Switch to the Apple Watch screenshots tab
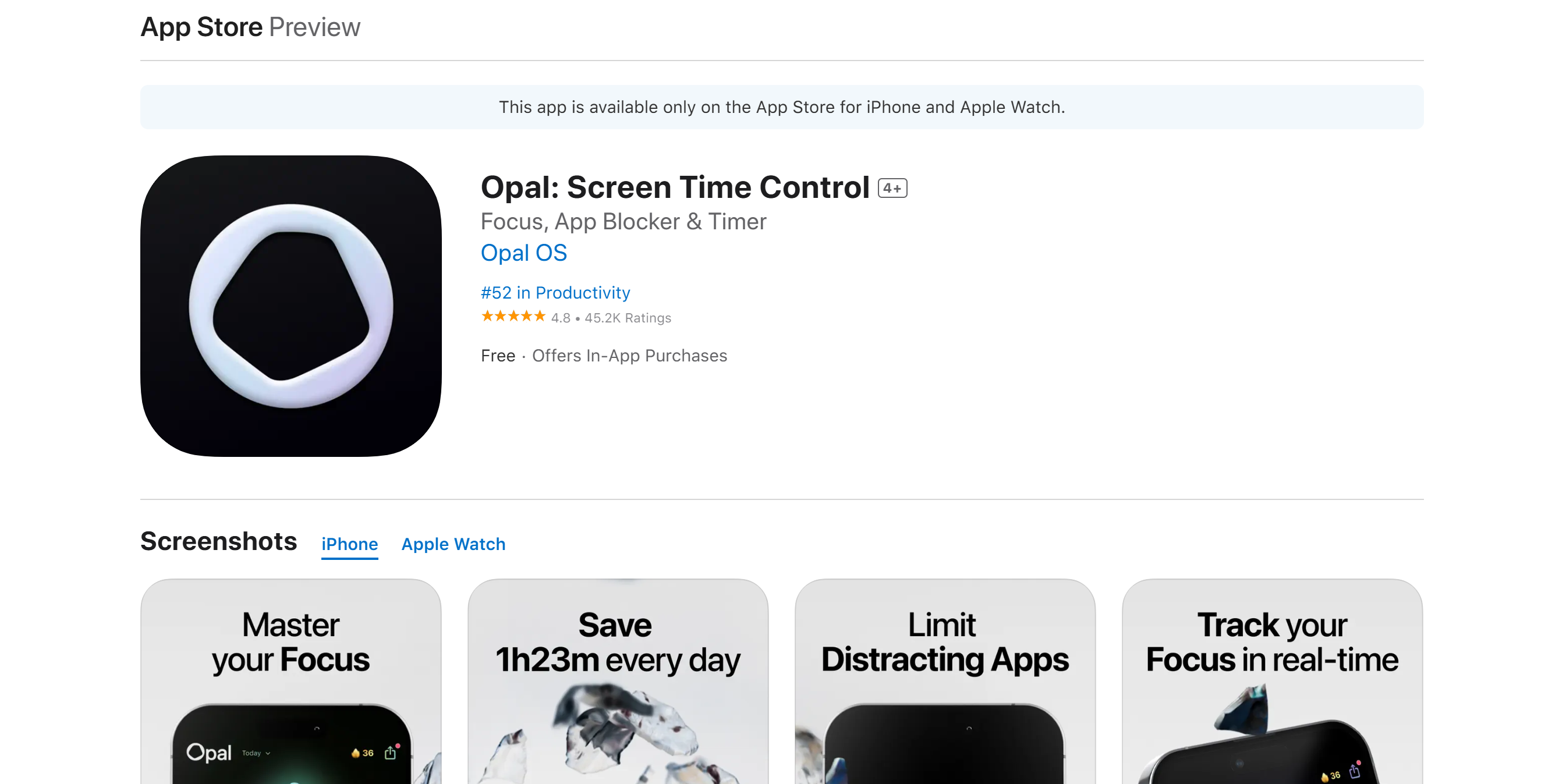This screenshot has height=784, width=1559. [453, 544]
